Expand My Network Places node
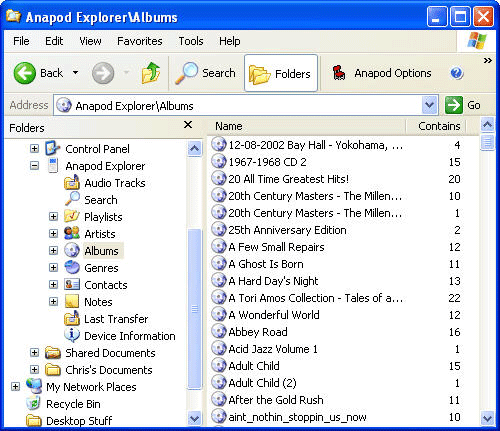 click(15, 386)
